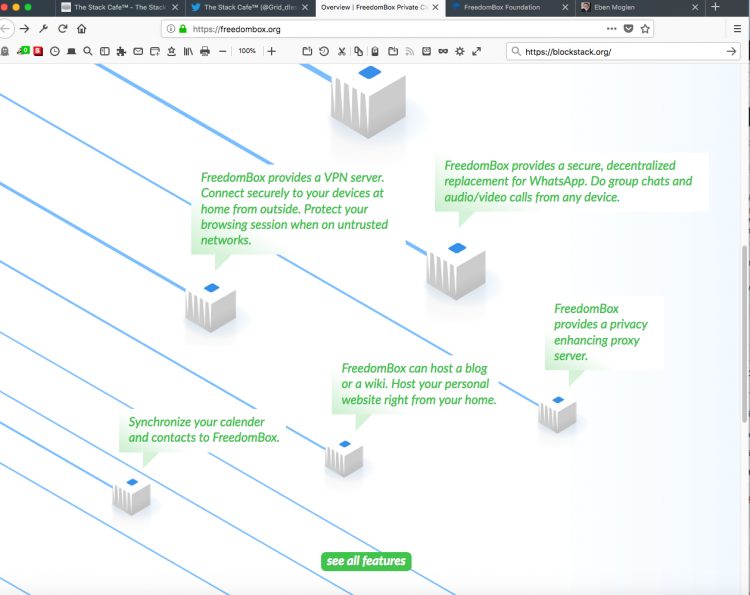This screenshot has height=595, width=750.
Task: Click the box under WhatsApp caption
Action: 456,270
